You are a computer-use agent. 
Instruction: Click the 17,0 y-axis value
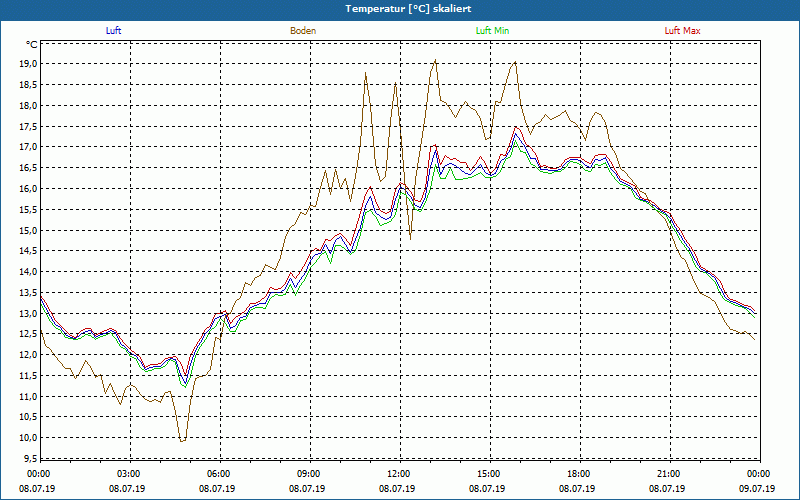tap(28, 147)
